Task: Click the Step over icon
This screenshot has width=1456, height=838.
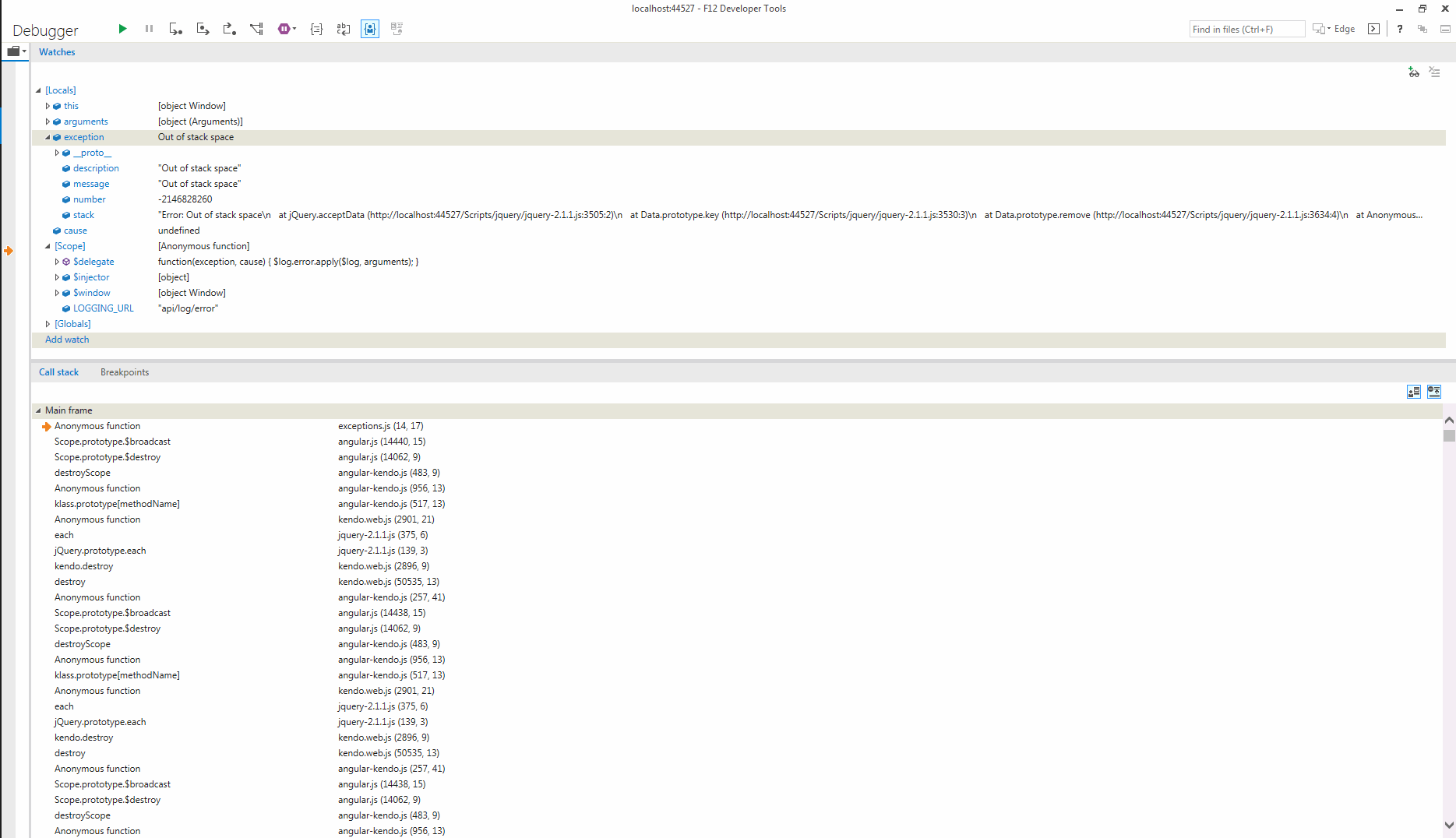Action: (203, 29)
